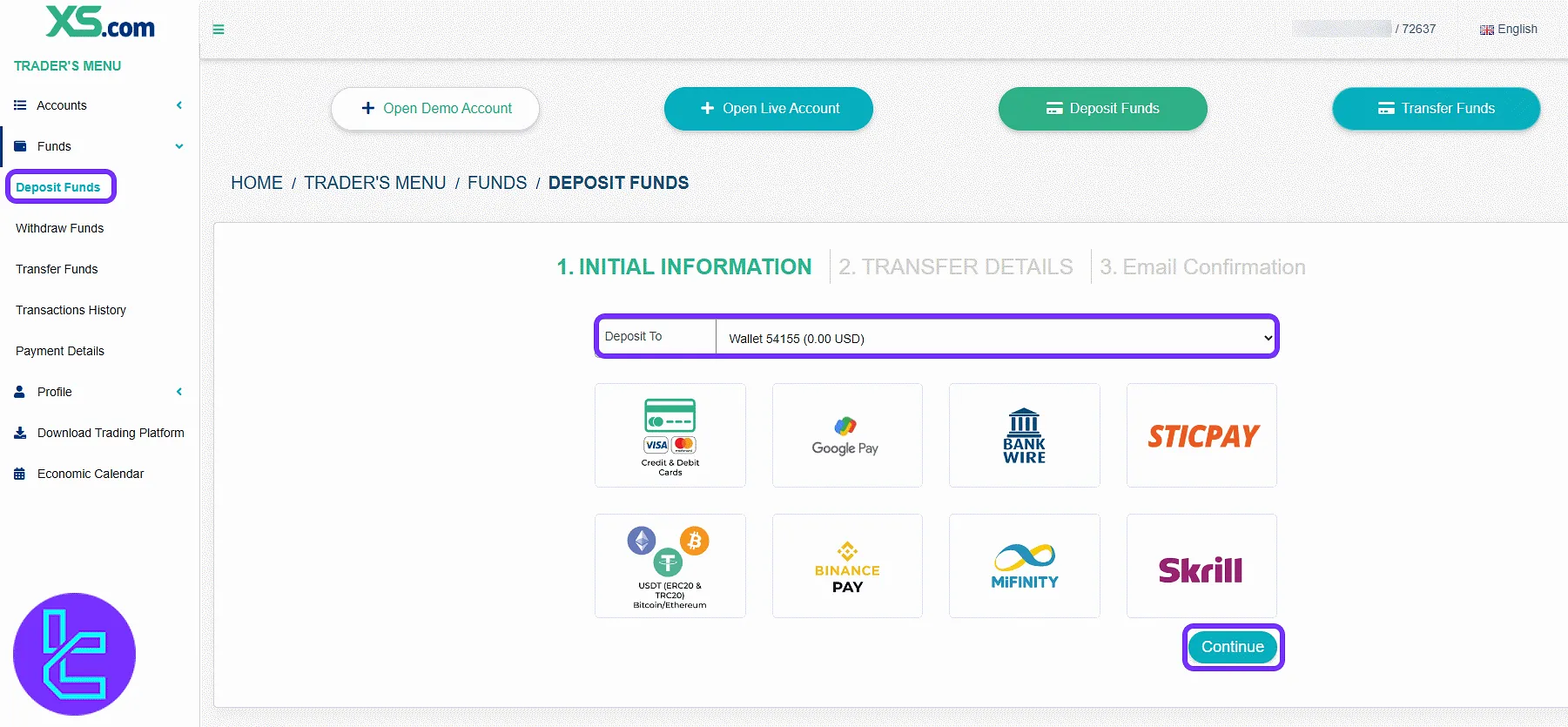The width and height of the screenshot is (1568, 727).
Task: Open Payment Details in the sidebar
Action: (60, 351)
